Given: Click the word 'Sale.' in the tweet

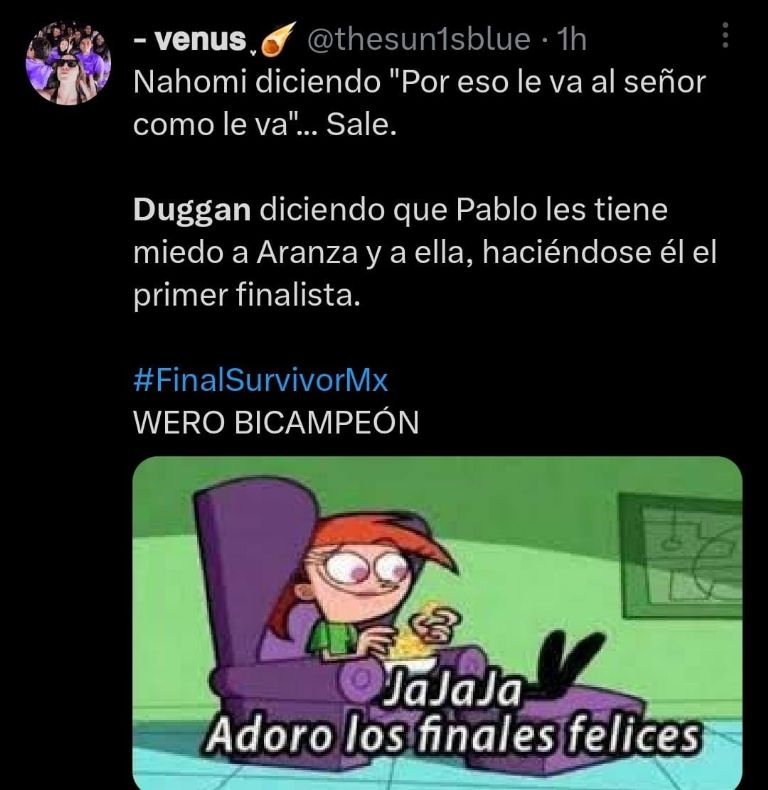Looking at the screenshot, I should point(361,125).
